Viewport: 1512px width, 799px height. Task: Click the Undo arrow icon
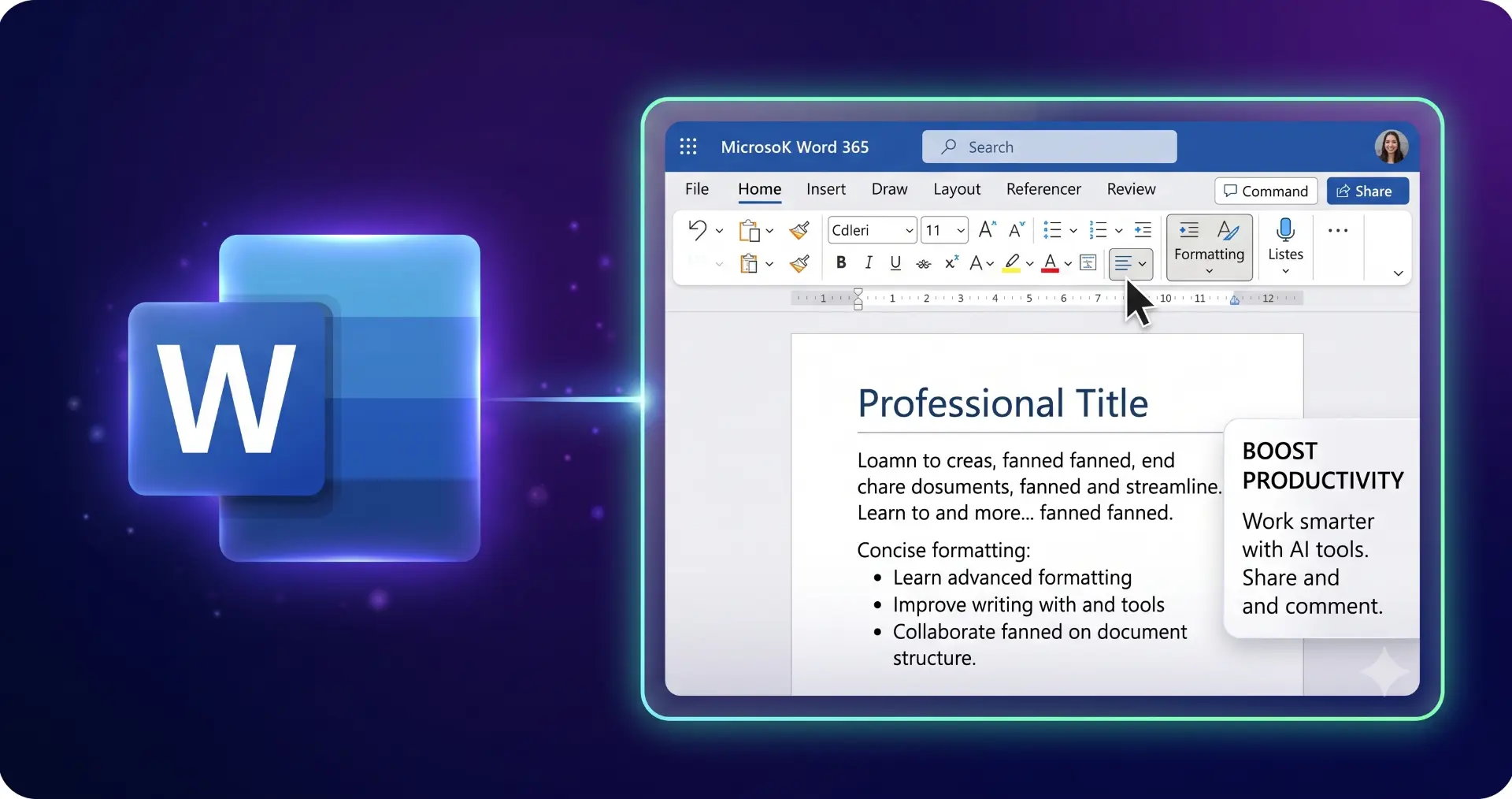[x=698, y=230]
